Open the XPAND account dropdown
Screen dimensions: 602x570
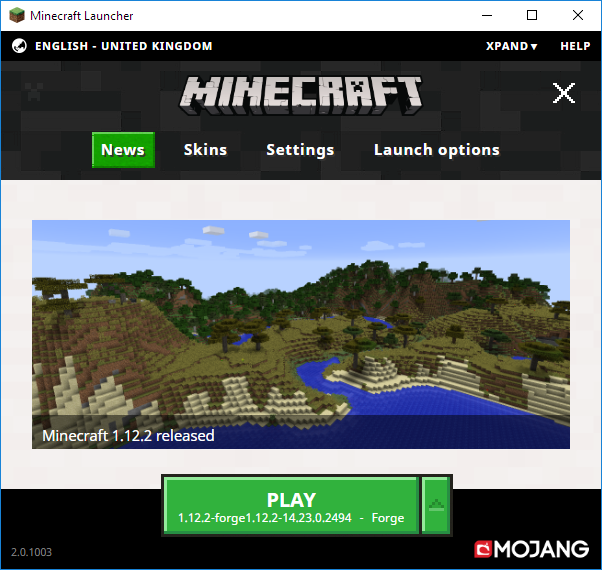[511, 46]
